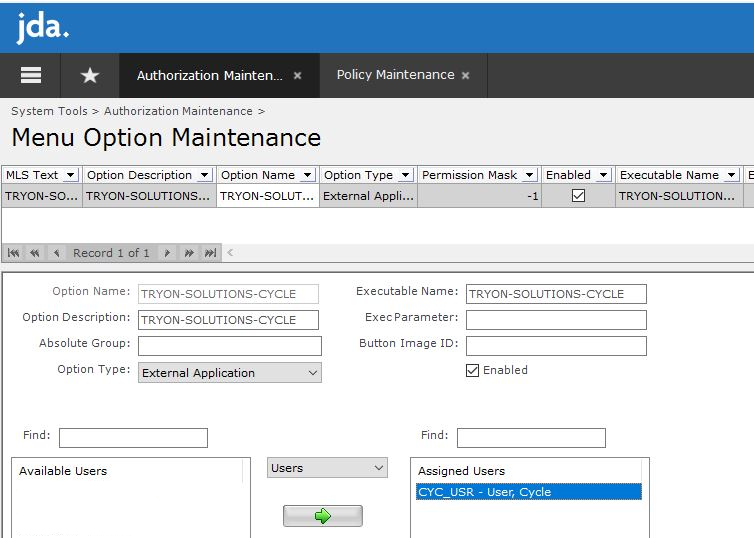This screenshot has height=538, width=754.
Task: Open the Option Type column filter dropdown
Action: [406, 175]
